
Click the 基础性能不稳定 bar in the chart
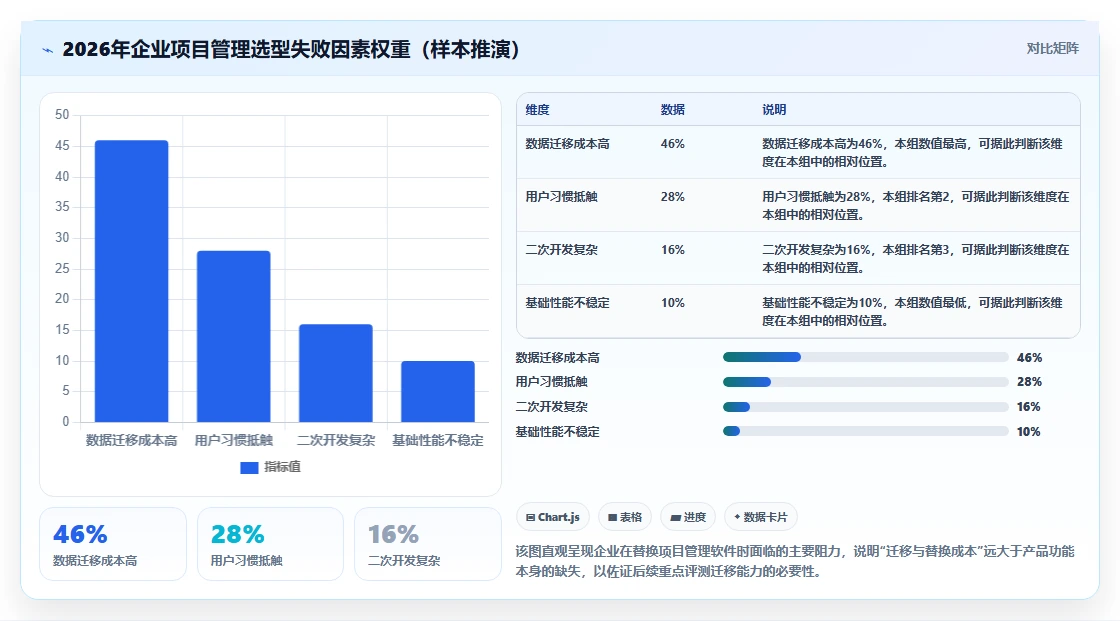coord(438,391)
